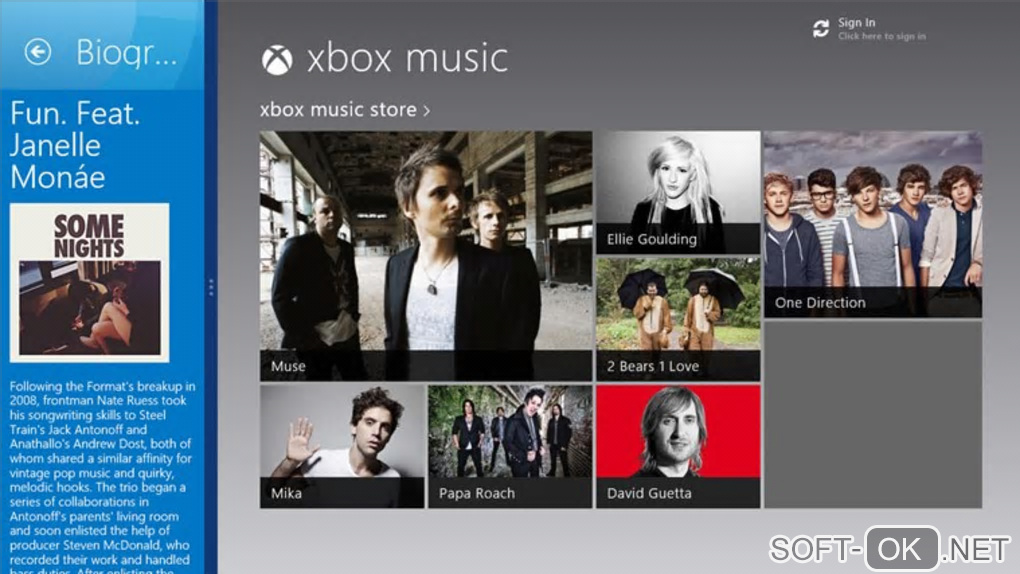Open the 2 Bears 1 Love tile
Image resolution: width=1020 pixels, height=574 pixels.
(678, 319)
